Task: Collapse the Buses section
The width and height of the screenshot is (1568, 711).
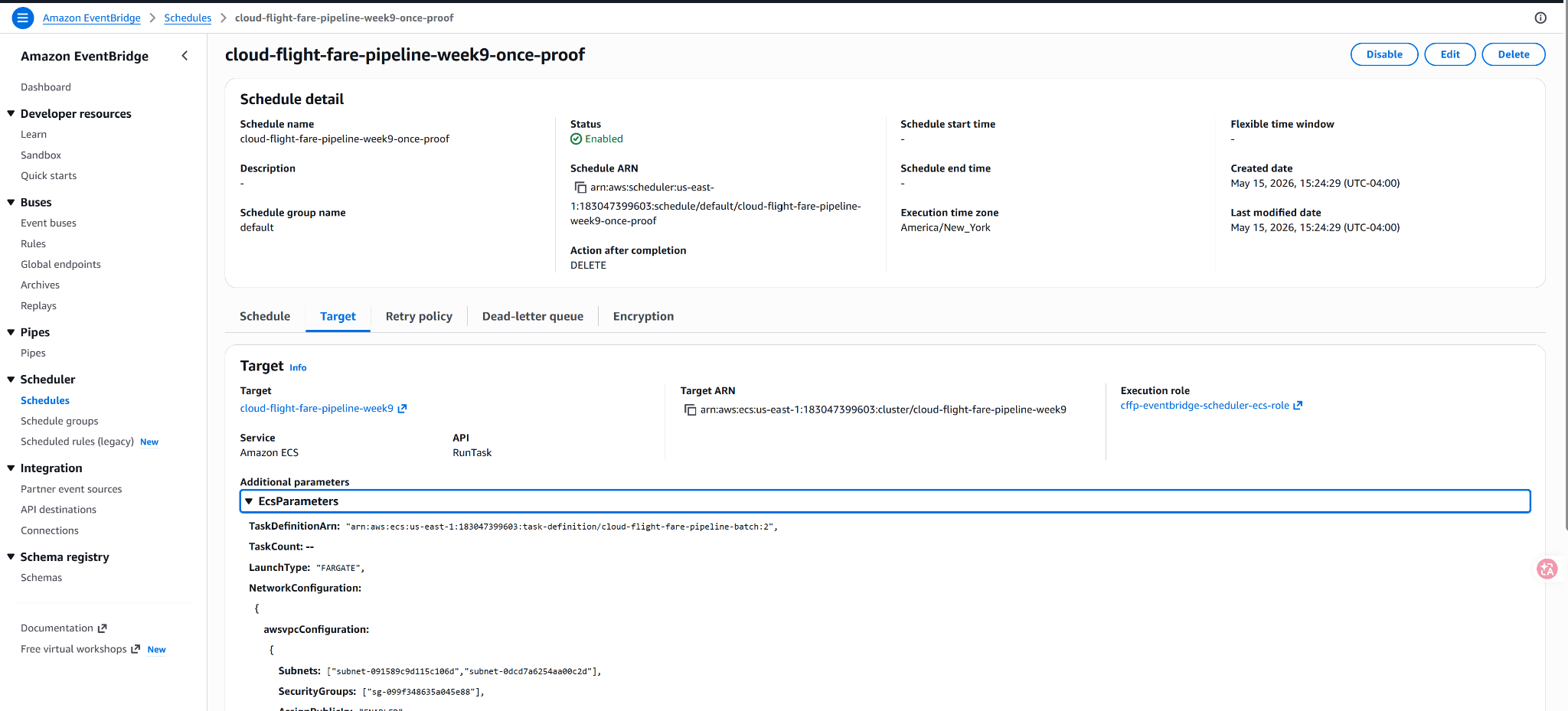Action: 11,202
